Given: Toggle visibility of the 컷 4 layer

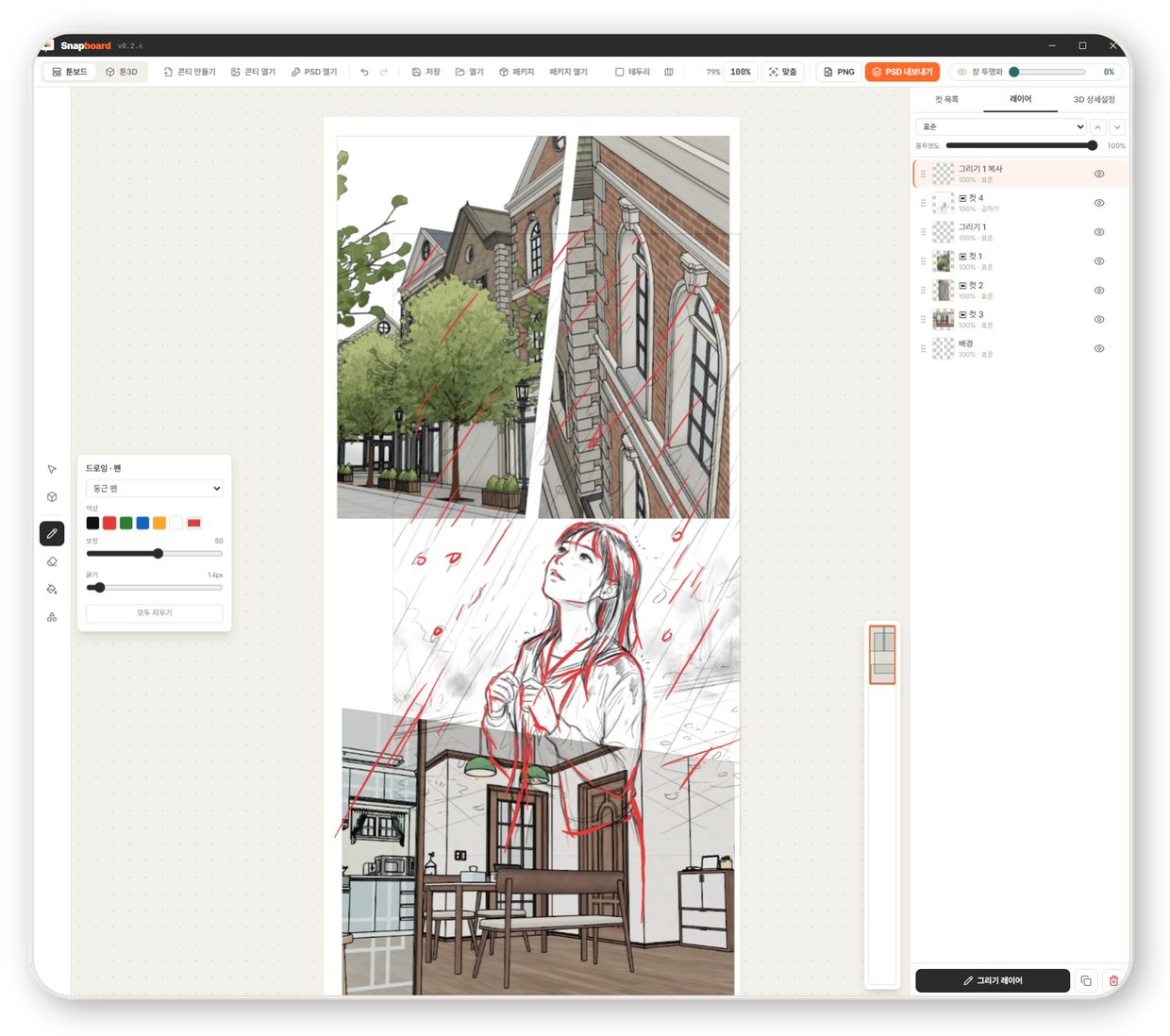Looking at the screenshot, I should [x=1099, y=203].
